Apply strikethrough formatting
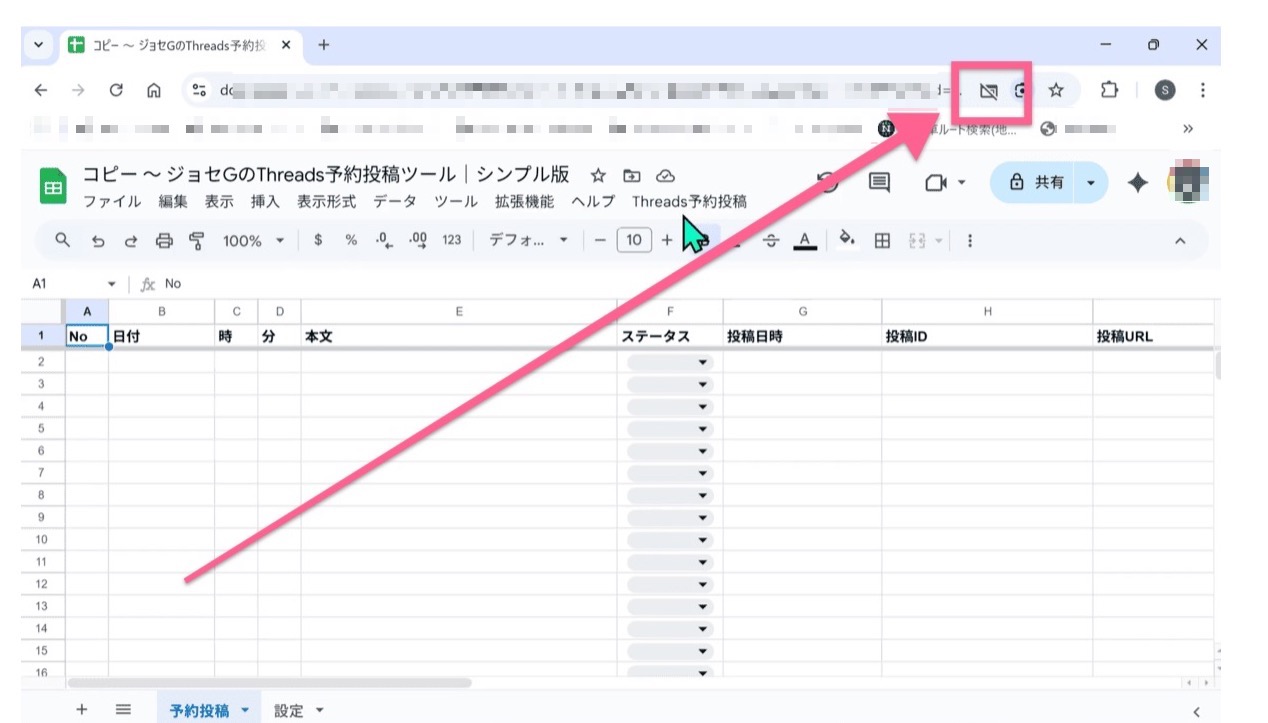The width and height of the screenshot is (1268, 723). 771,240
